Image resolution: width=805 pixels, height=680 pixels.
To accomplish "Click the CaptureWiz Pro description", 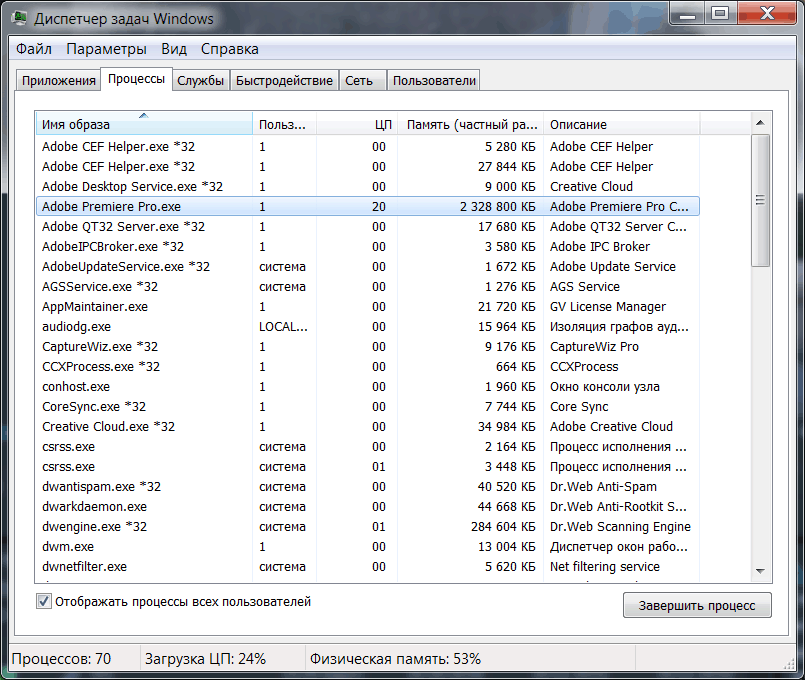I will tap(595, 346).
